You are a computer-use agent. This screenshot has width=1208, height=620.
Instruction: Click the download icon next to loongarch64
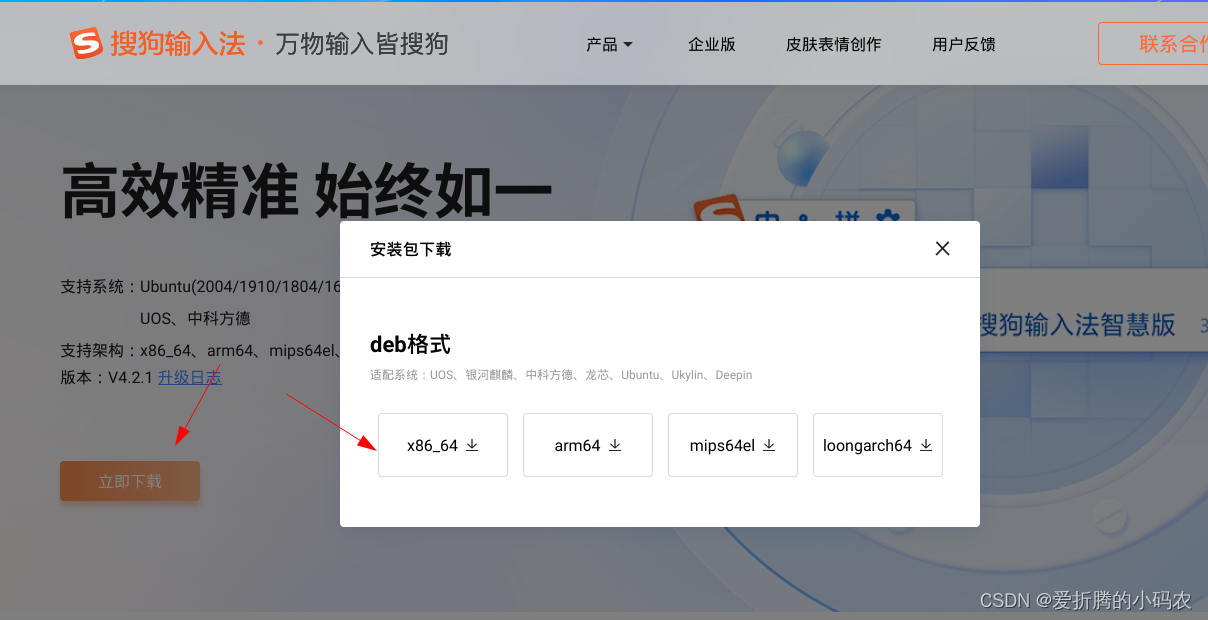click(x=928, y=446)
